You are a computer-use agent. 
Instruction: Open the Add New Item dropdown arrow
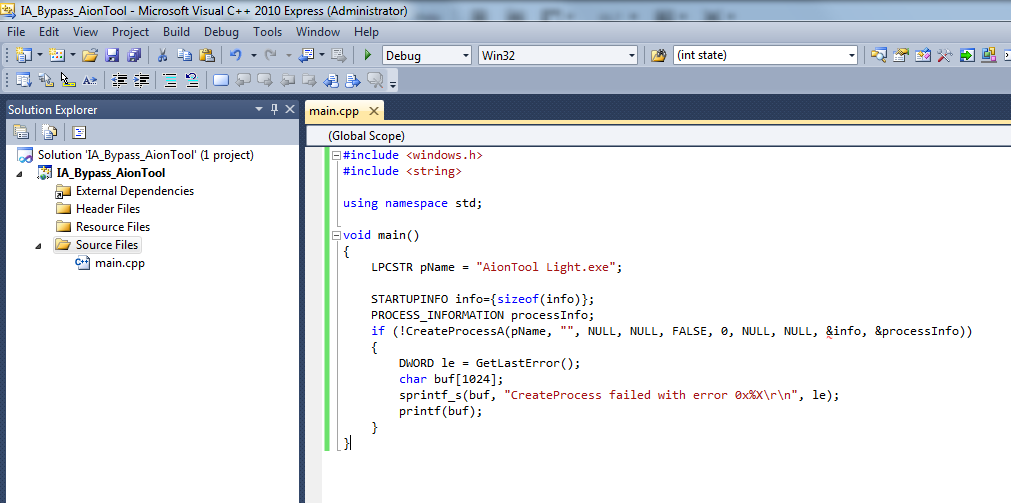coord(73,55)
